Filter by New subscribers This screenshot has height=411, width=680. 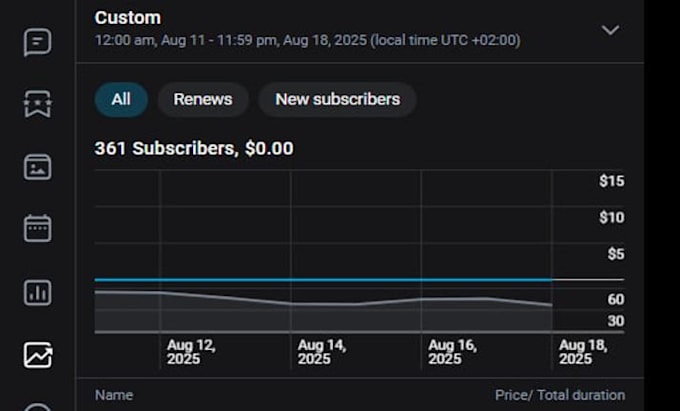(x=337, y=99)
